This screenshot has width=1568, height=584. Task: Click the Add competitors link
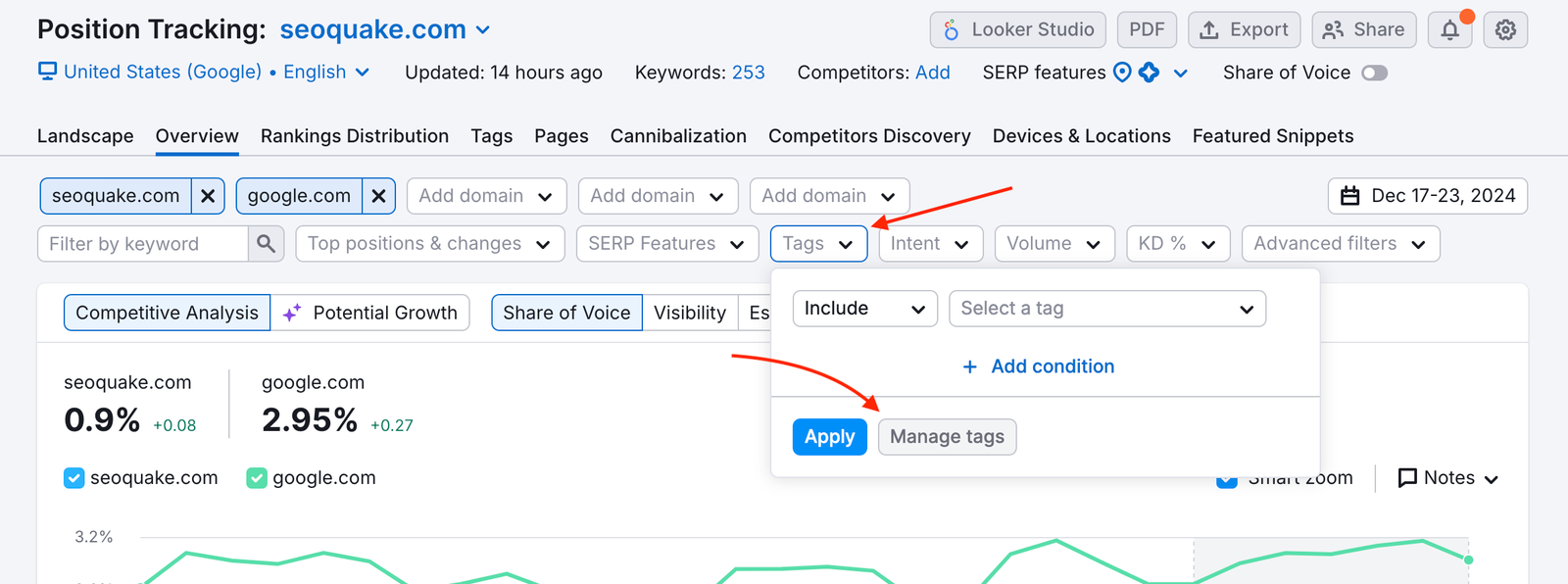coord(932,72)
